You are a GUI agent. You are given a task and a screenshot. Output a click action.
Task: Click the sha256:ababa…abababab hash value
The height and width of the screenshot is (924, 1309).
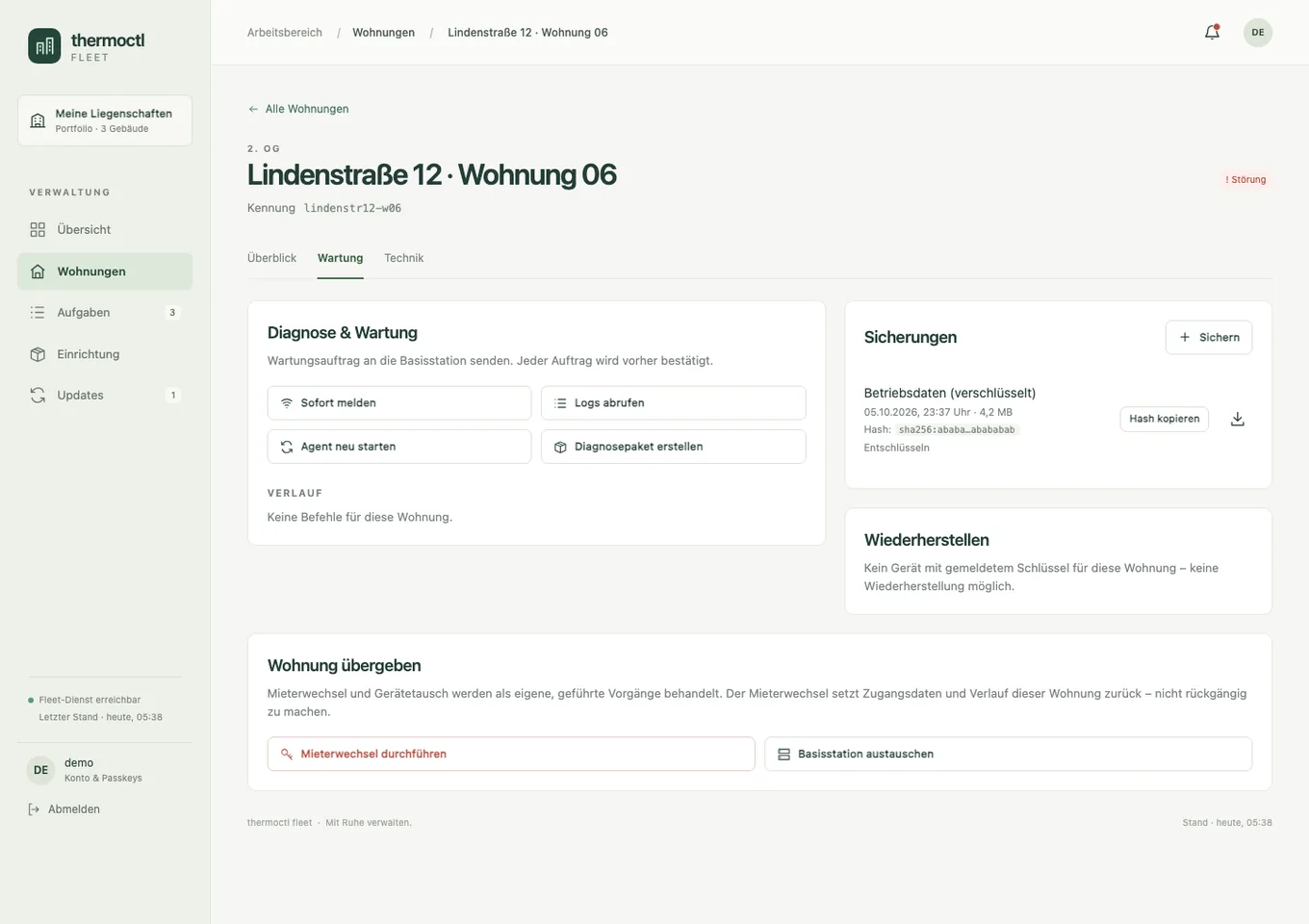pos(957,430)
